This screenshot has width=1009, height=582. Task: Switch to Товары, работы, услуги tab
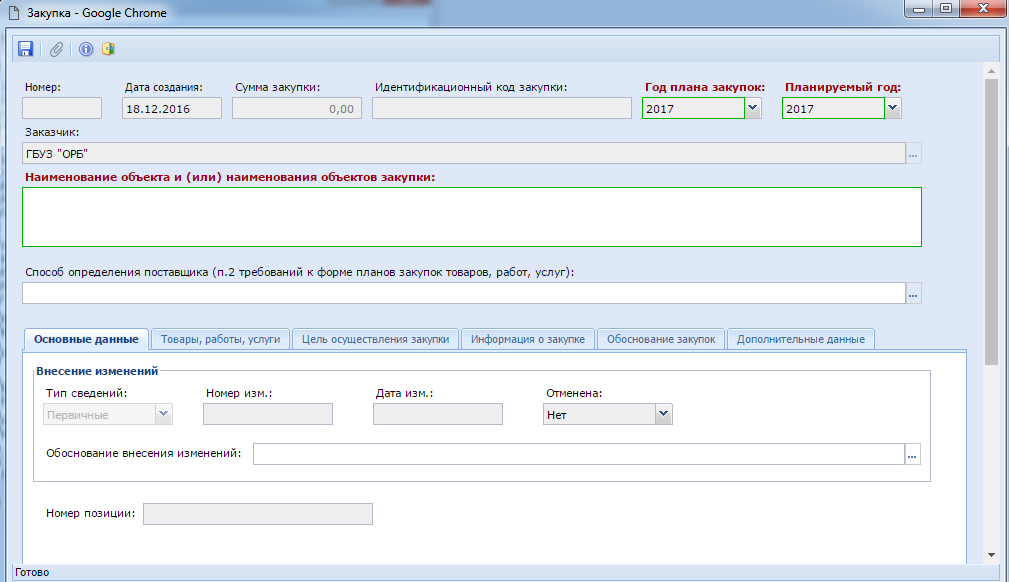pos(220,339)
